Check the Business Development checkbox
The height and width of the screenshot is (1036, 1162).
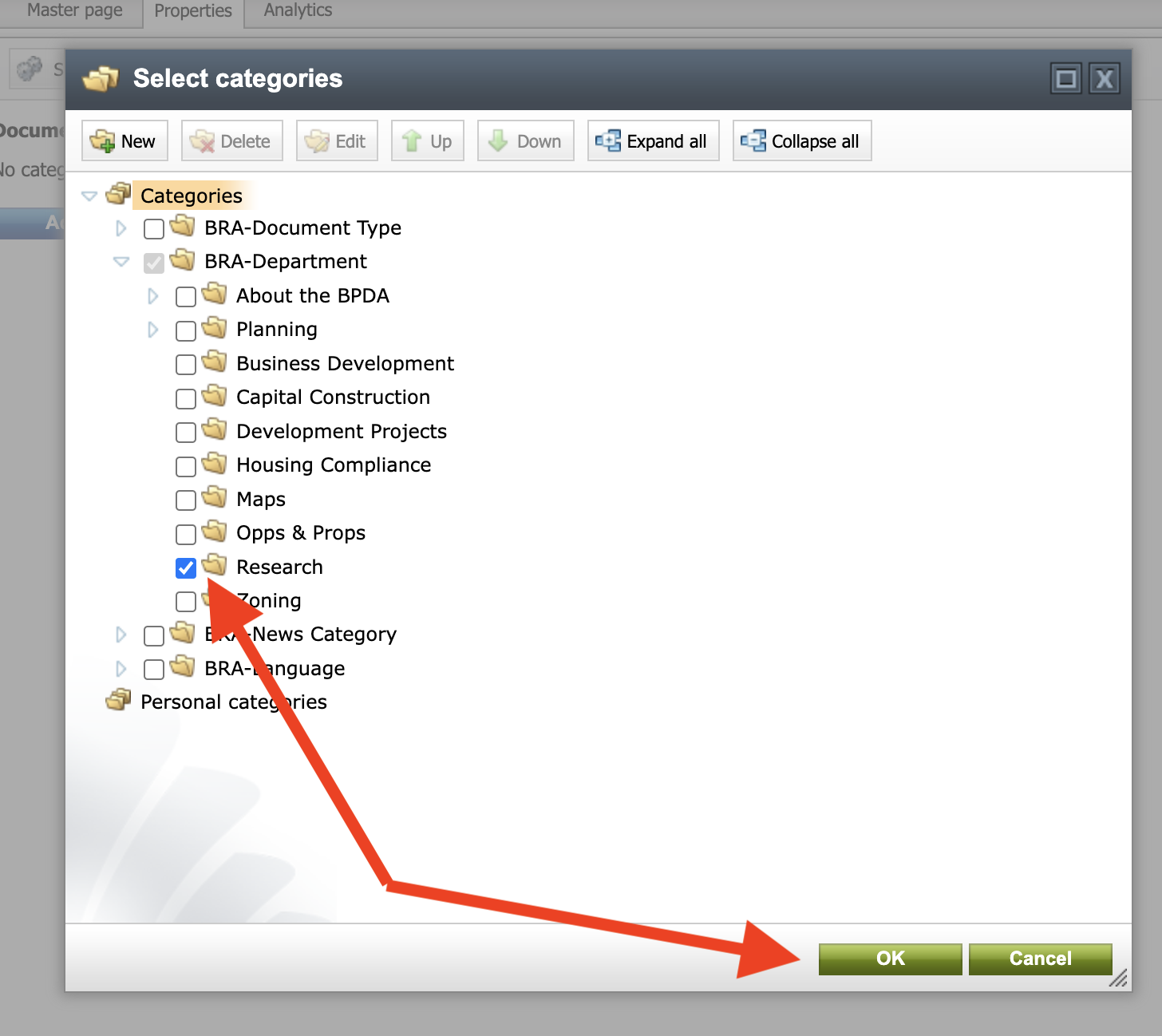pos(186,365)
